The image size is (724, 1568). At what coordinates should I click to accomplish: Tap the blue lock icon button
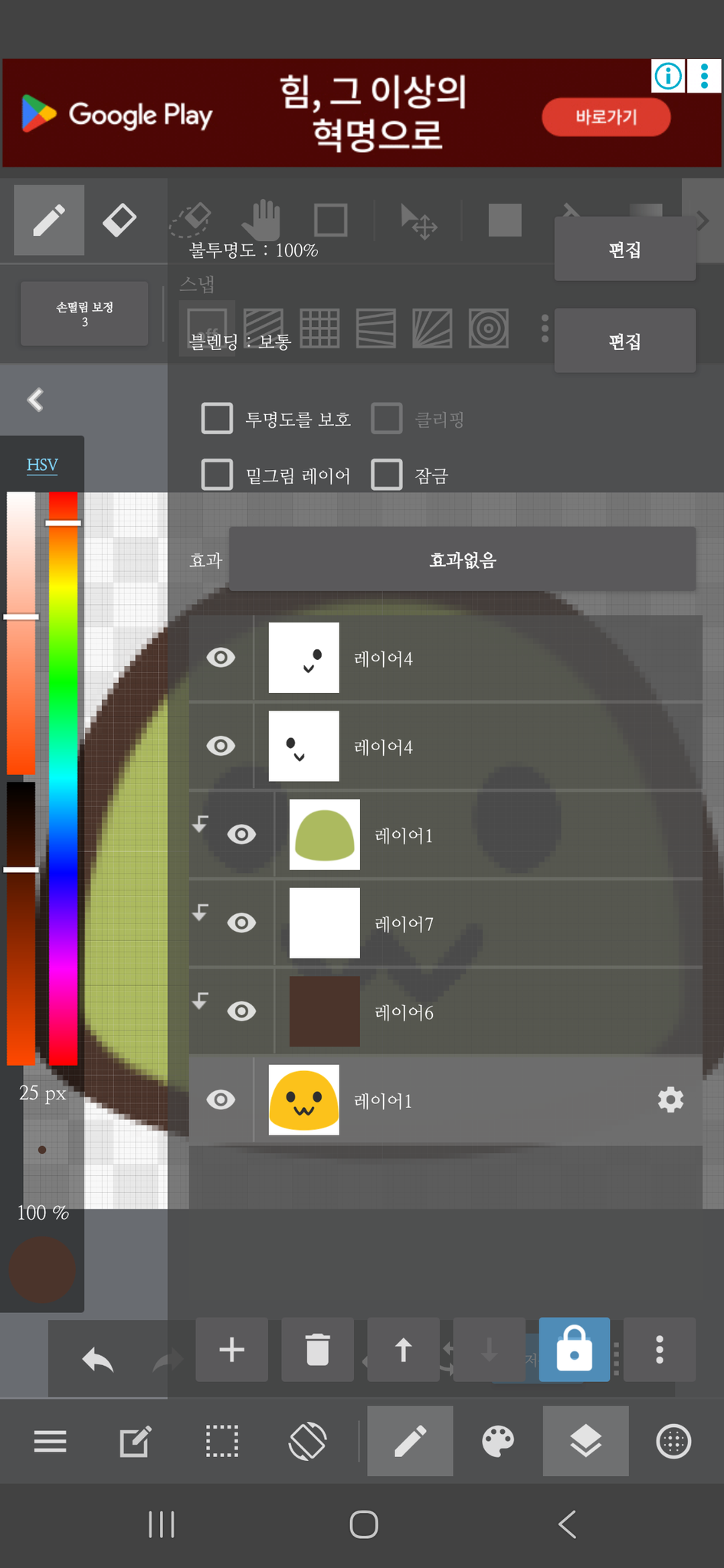tap(574, 1349)
